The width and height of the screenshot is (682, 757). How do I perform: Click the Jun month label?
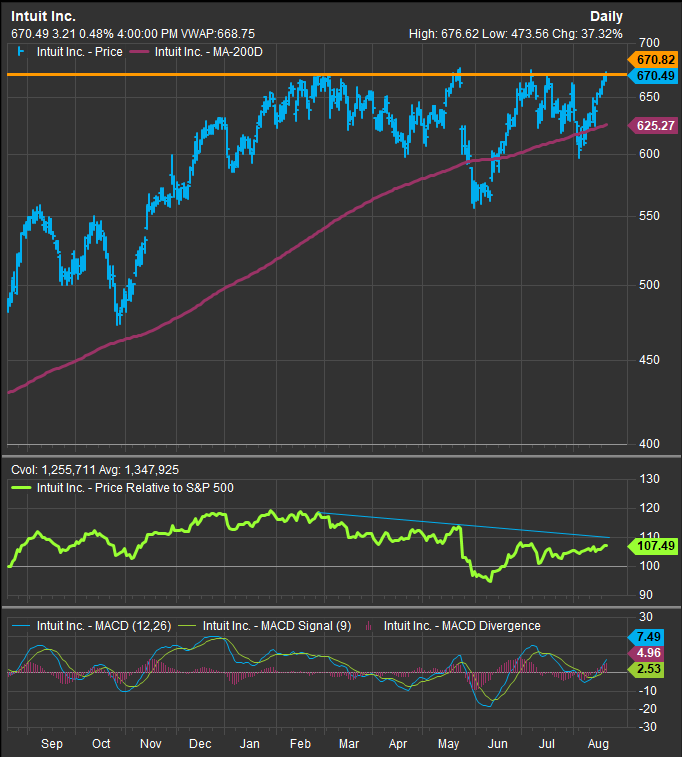[x=498, y=744]
